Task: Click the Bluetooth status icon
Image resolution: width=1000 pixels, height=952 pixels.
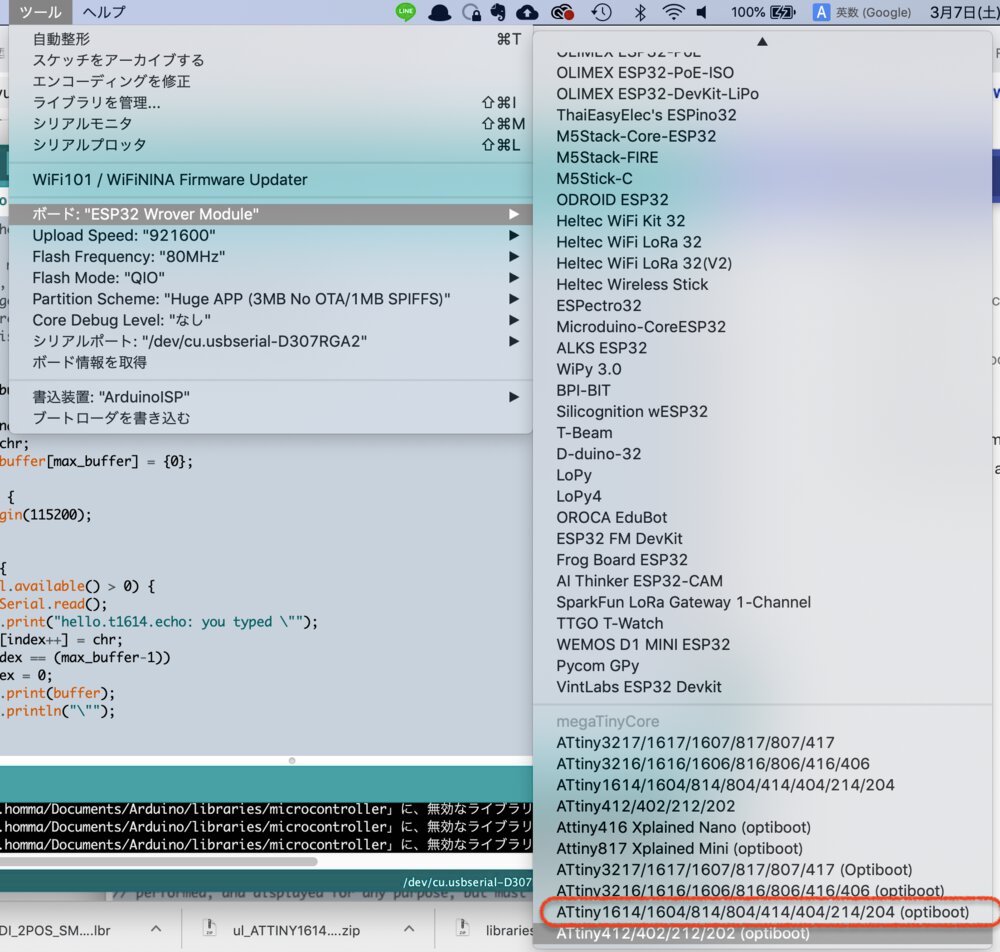Action: (640, 12)
